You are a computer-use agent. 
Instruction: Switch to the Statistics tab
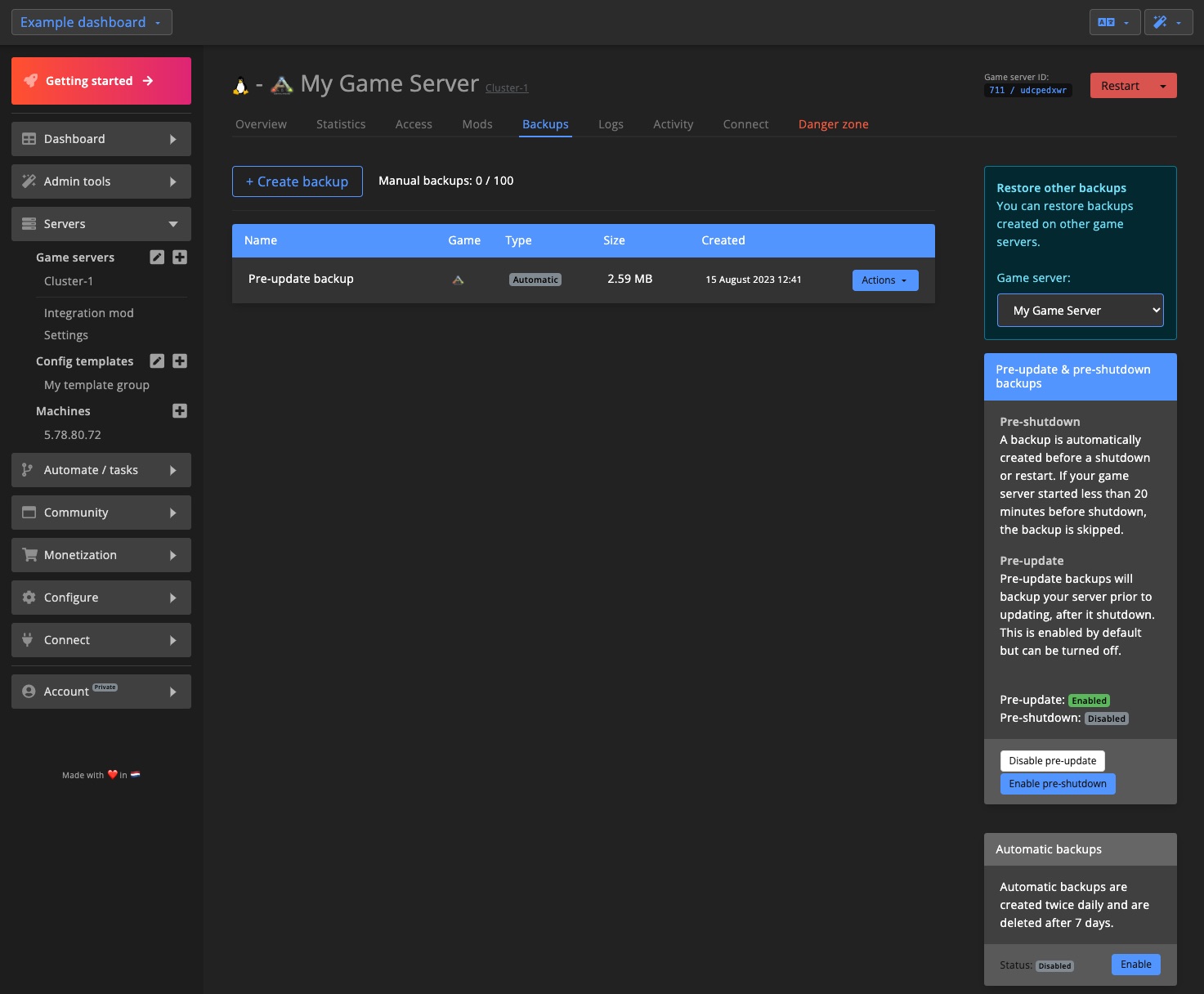(341, 123)
